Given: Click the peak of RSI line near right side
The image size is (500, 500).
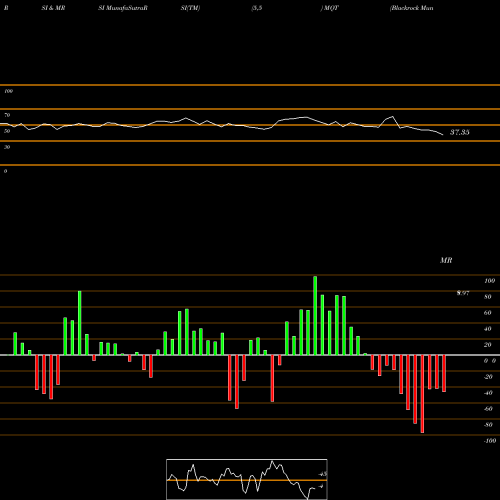Looking at the screenshot, I should pos(393,116).
